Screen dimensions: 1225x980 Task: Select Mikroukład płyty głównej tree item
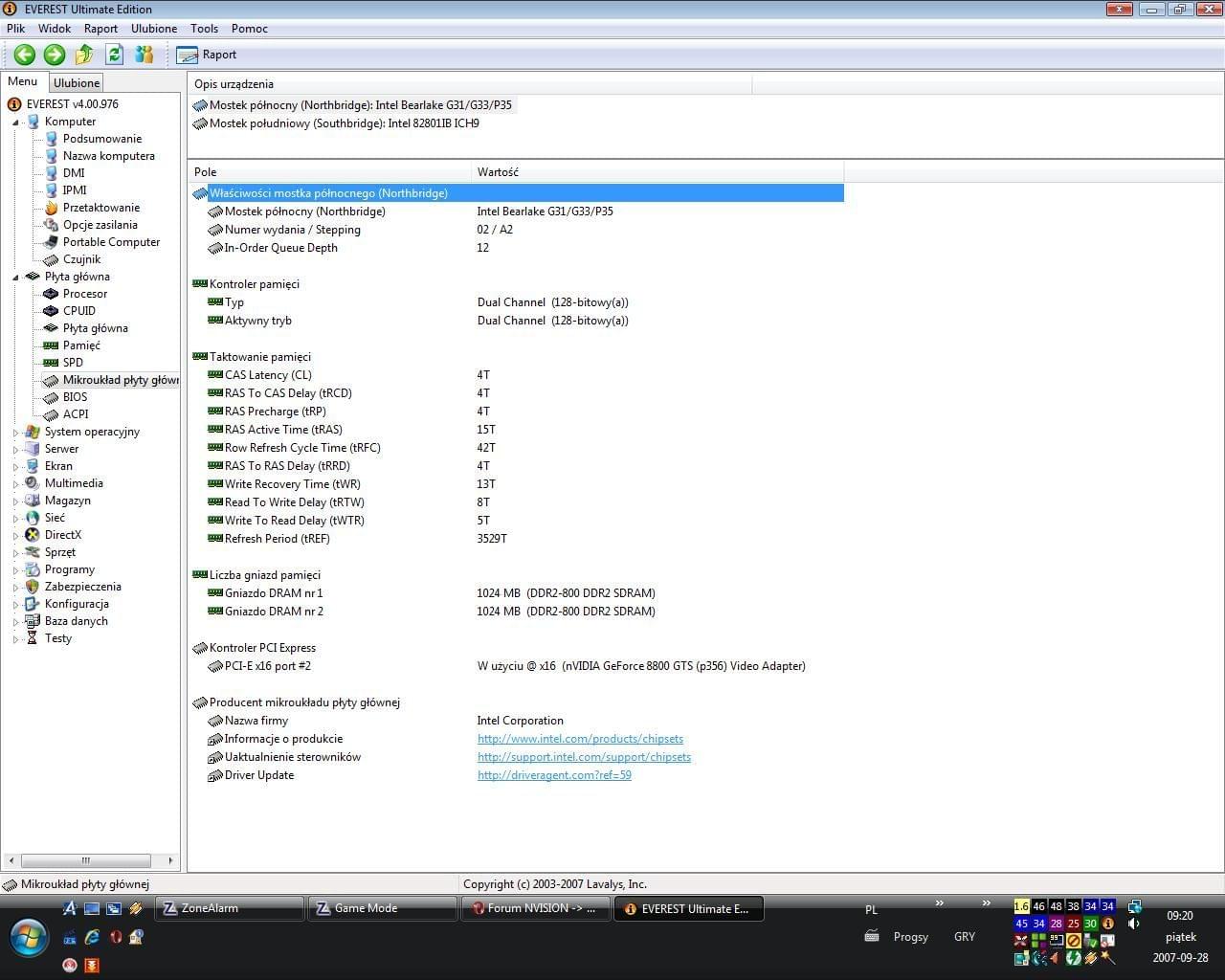(121, 380)
